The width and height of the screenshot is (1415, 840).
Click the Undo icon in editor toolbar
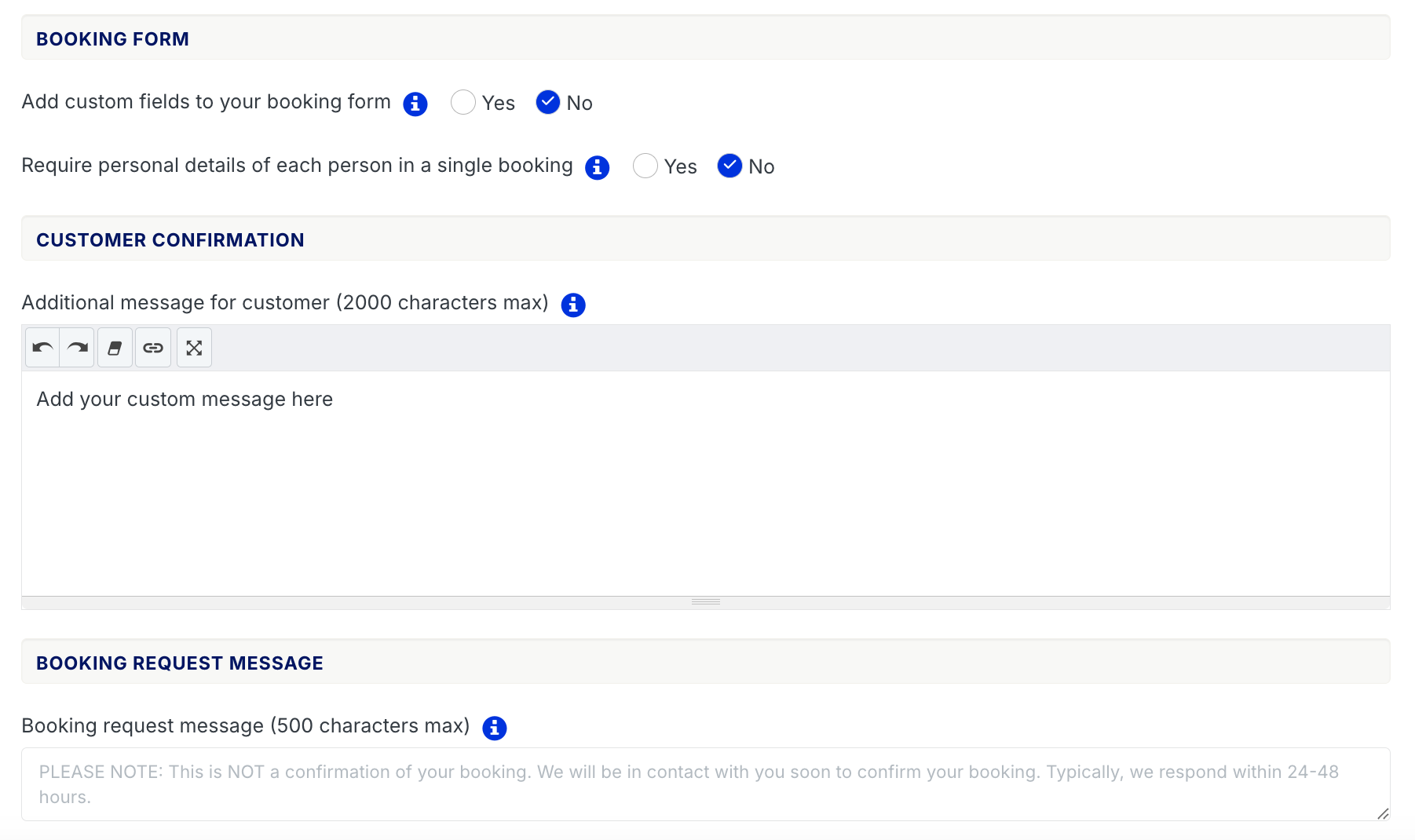coord(42,348)
